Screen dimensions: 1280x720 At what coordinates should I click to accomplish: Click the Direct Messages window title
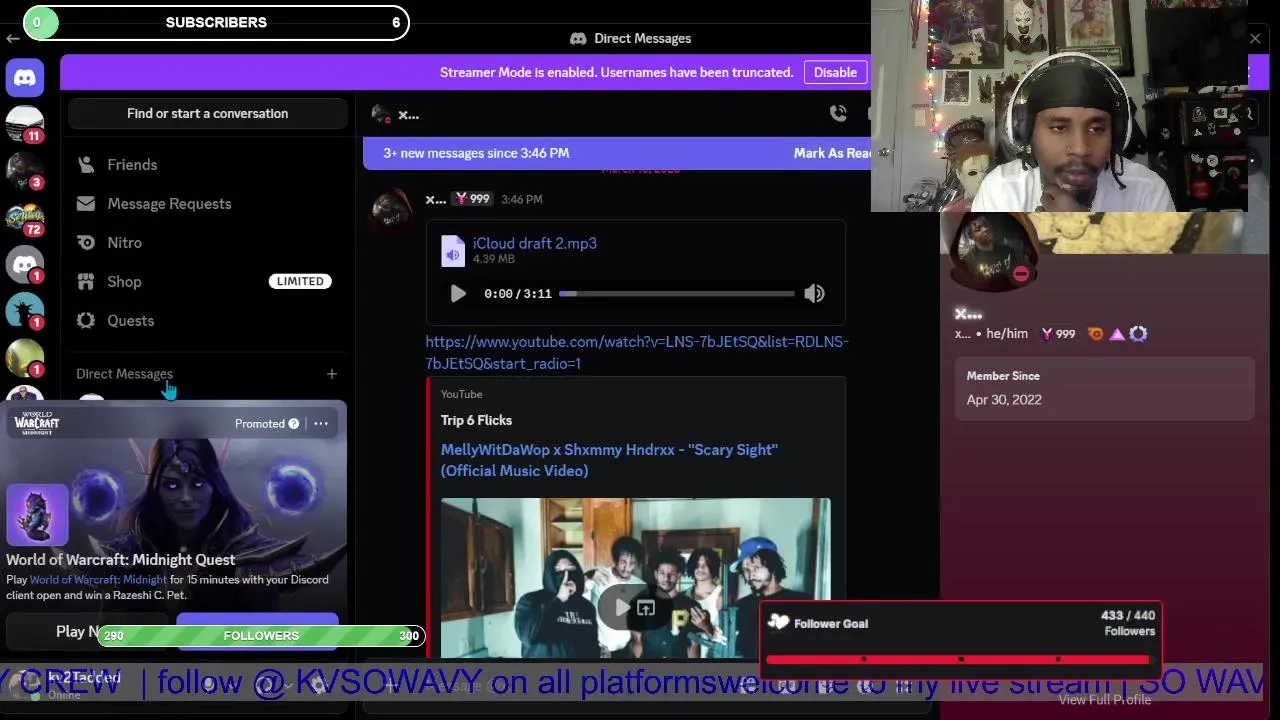pyautogui.click(x=642, y=38)
